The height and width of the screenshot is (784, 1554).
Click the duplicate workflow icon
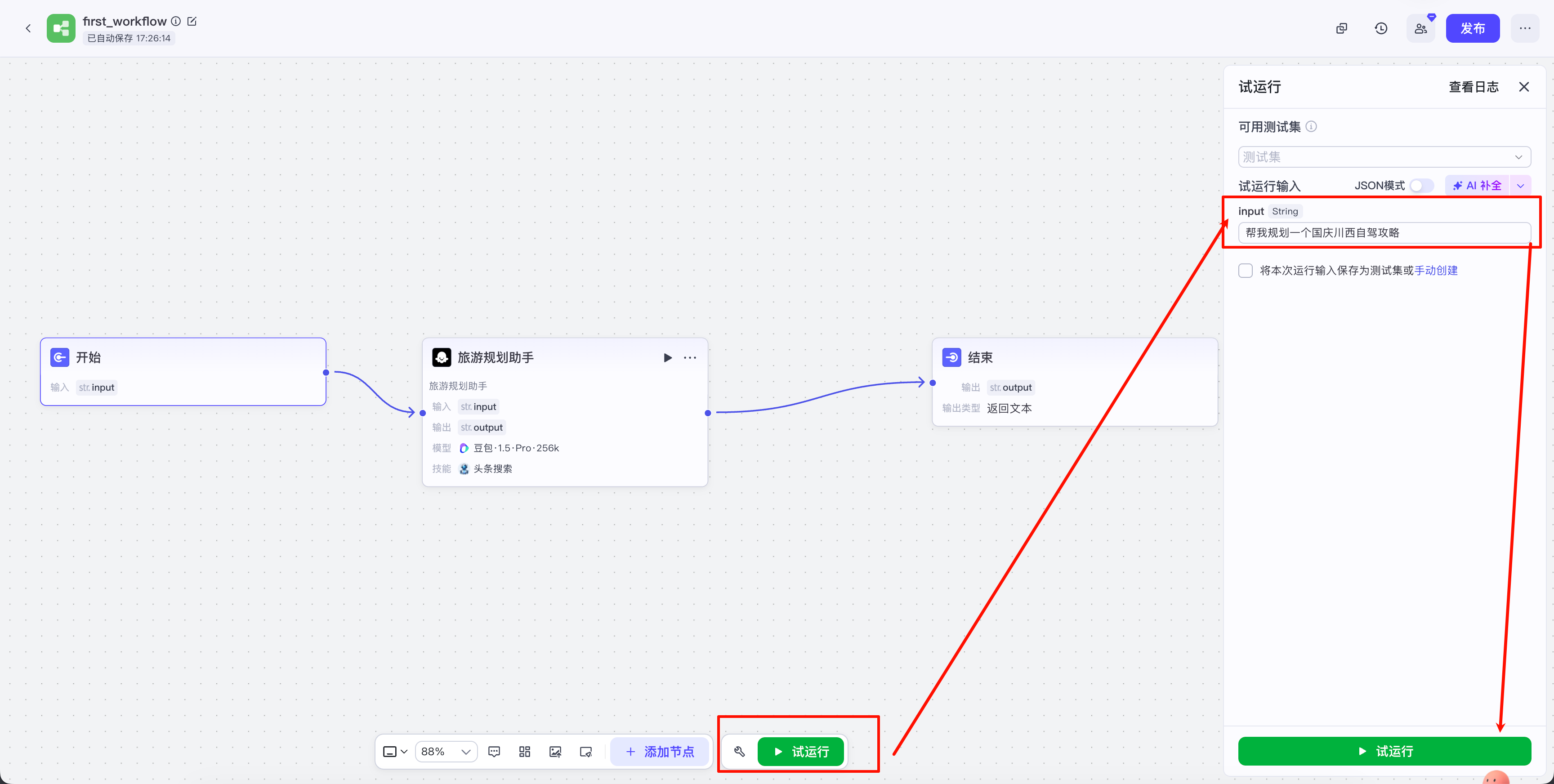[1342, 28]
